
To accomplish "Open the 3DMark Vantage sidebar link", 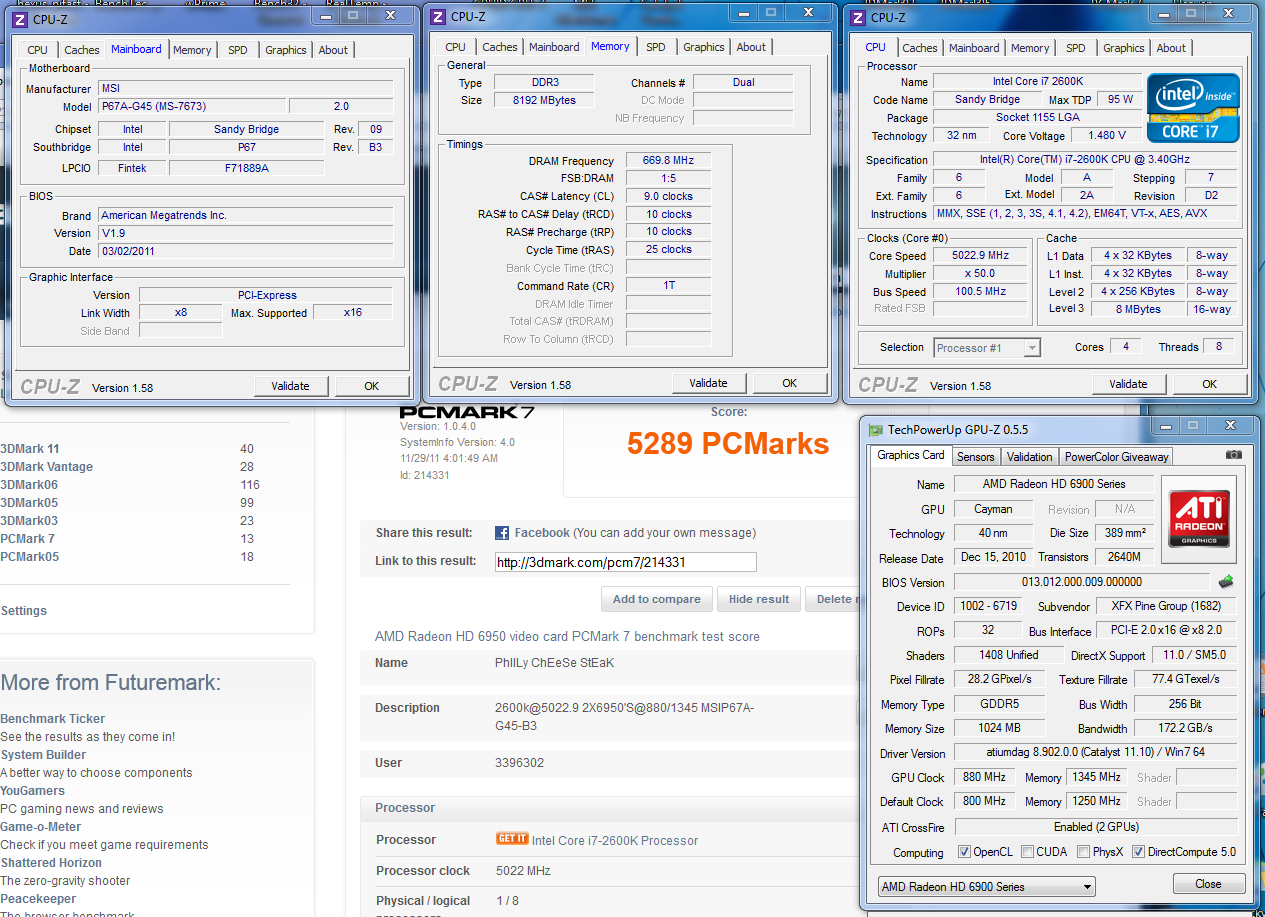I will pyautogui.click(x=46, y=467).
